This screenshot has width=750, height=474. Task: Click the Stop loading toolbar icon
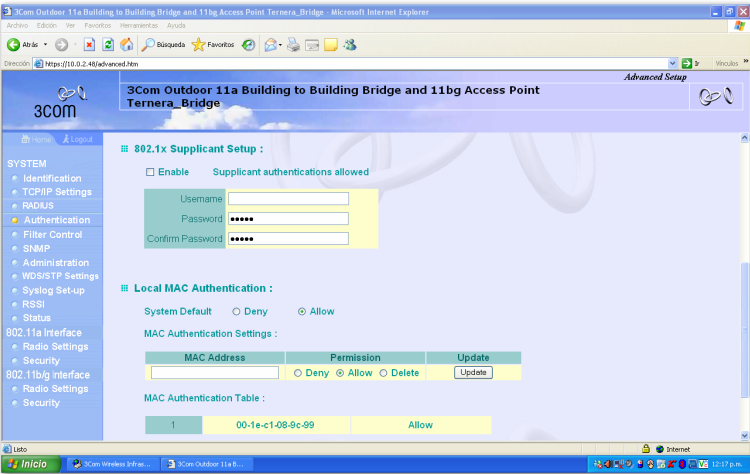coord(90,44)
